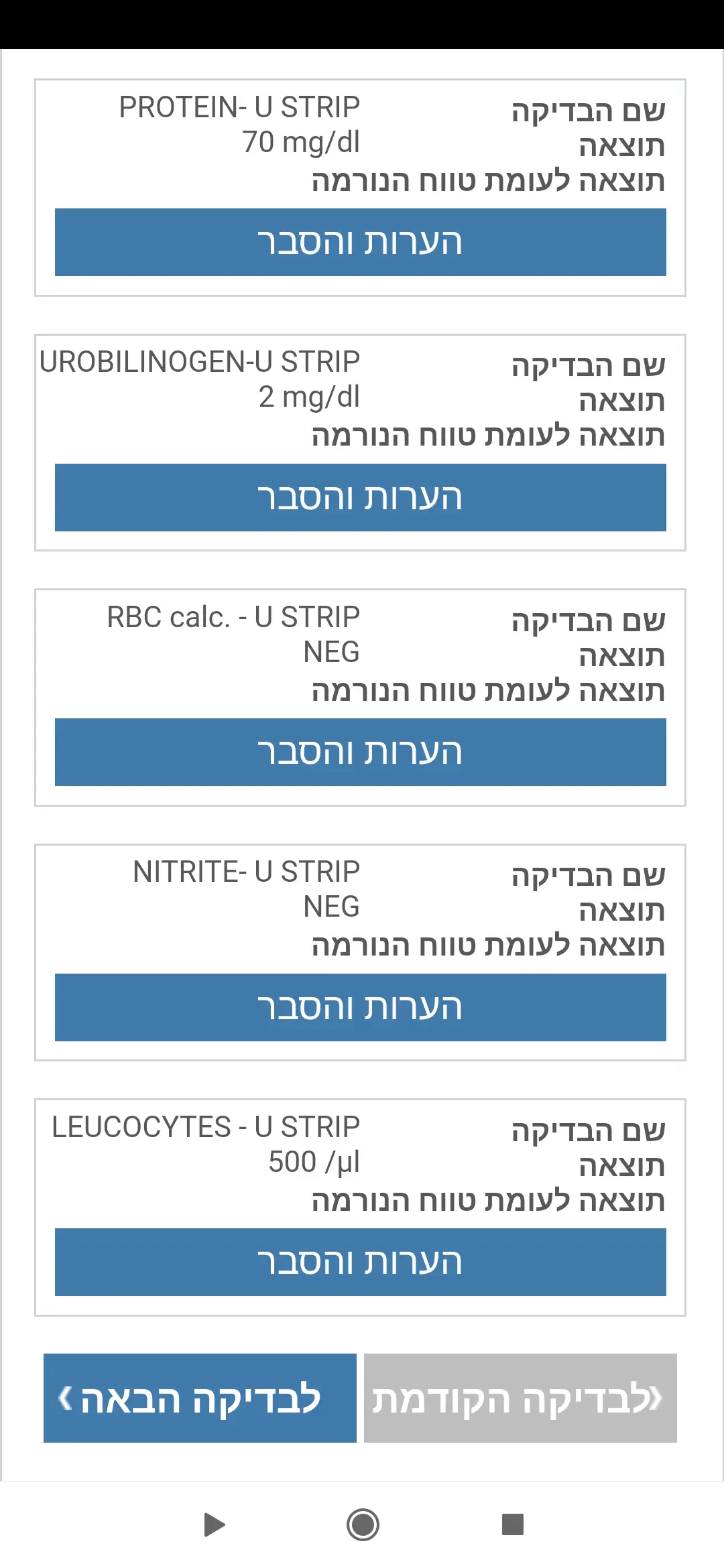The width and height of the screenshot is (724, 1568).
Task: Open recent apps via the square icon
Action: (x=513, y=1524)
